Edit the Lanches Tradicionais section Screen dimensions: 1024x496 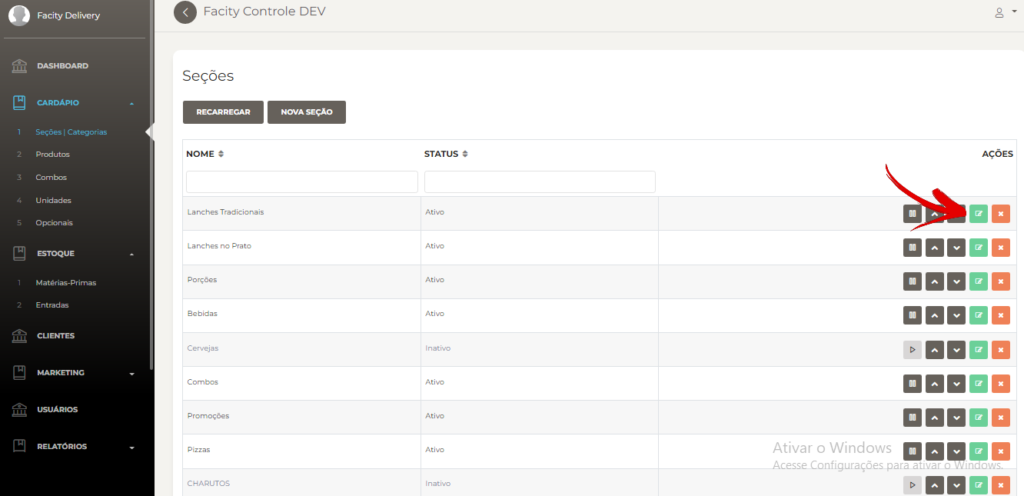click(978, 213)
